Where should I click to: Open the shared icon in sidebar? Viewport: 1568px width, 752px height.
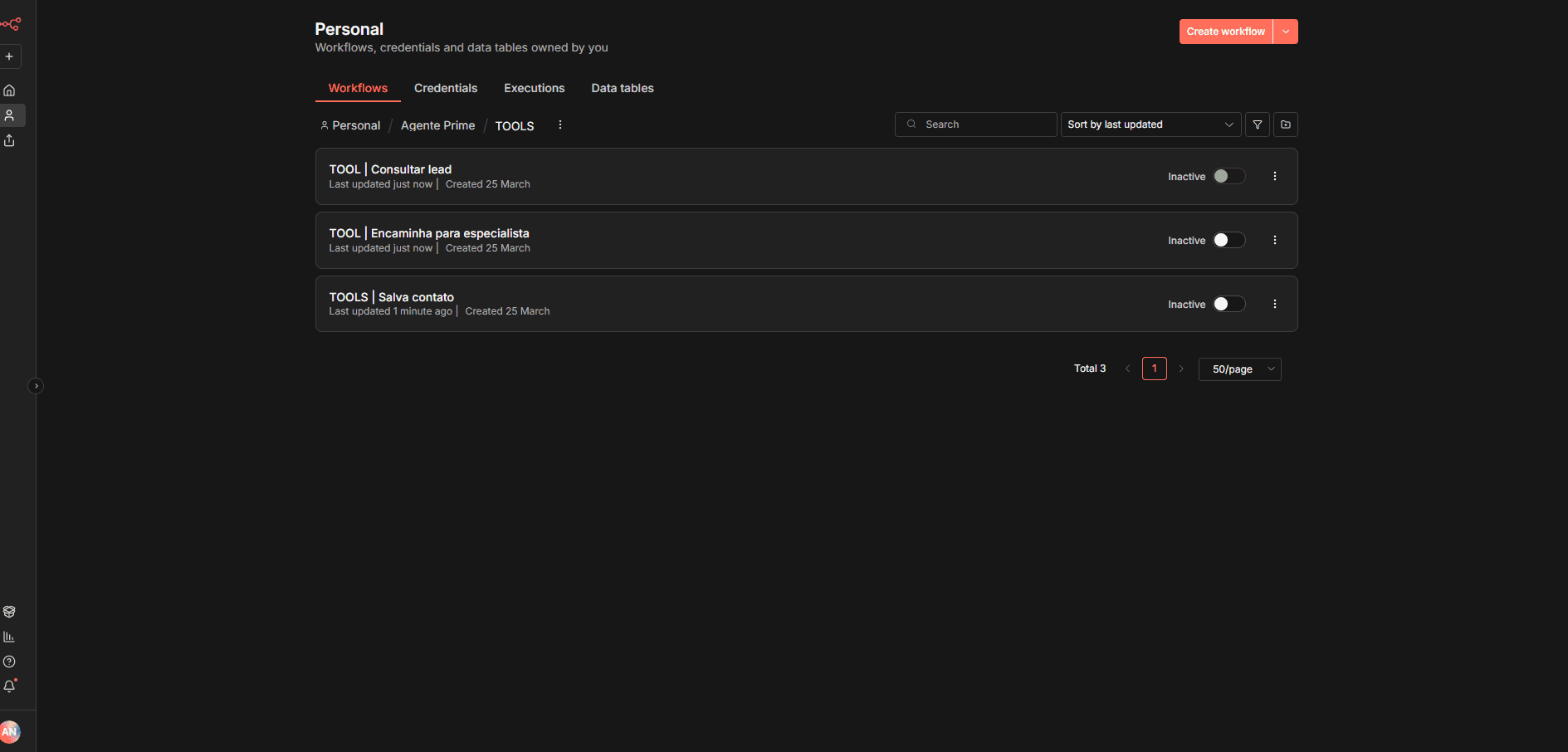click(x=9, y=140)
